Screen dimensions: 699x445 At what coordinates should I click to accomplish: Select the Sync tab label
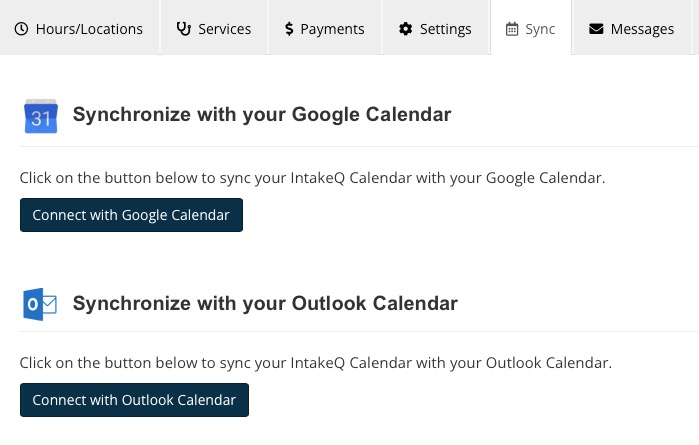click(540, 29)
